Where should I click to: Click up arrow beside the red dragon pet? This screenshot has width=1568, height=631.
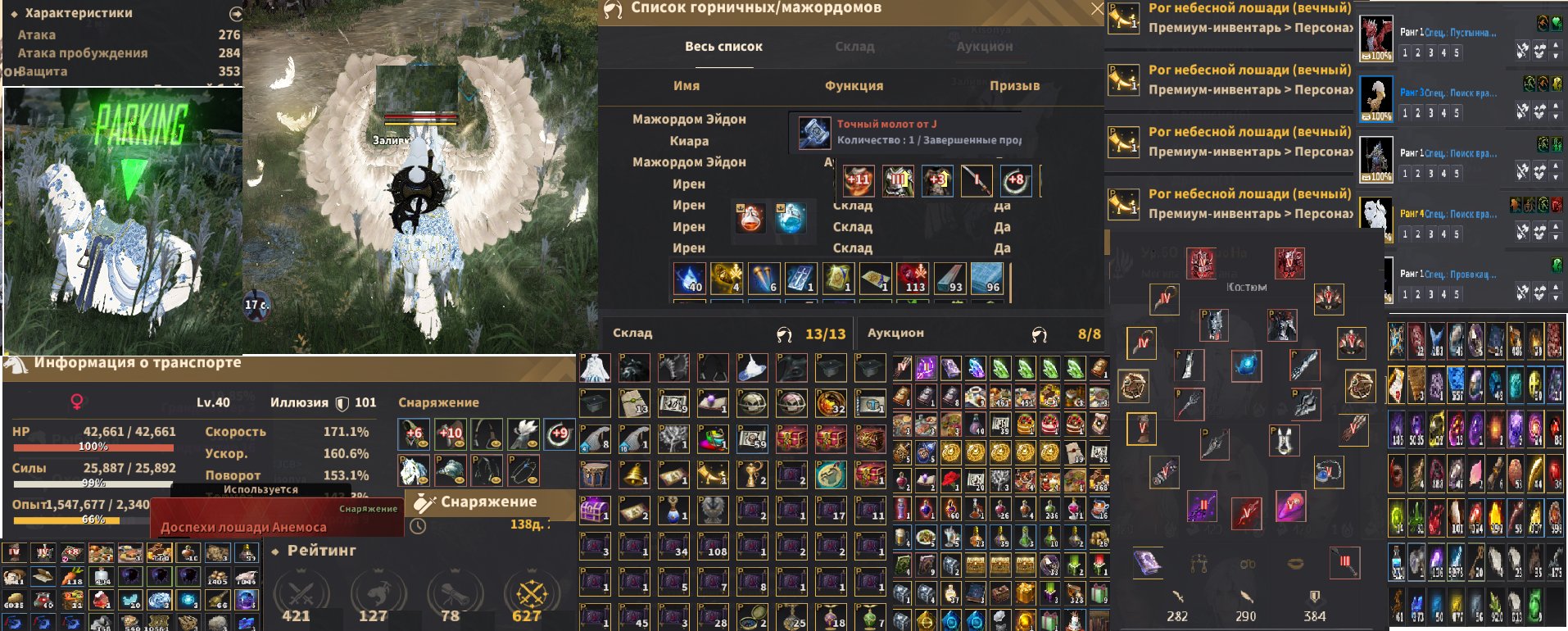(x=1557, y=47)
